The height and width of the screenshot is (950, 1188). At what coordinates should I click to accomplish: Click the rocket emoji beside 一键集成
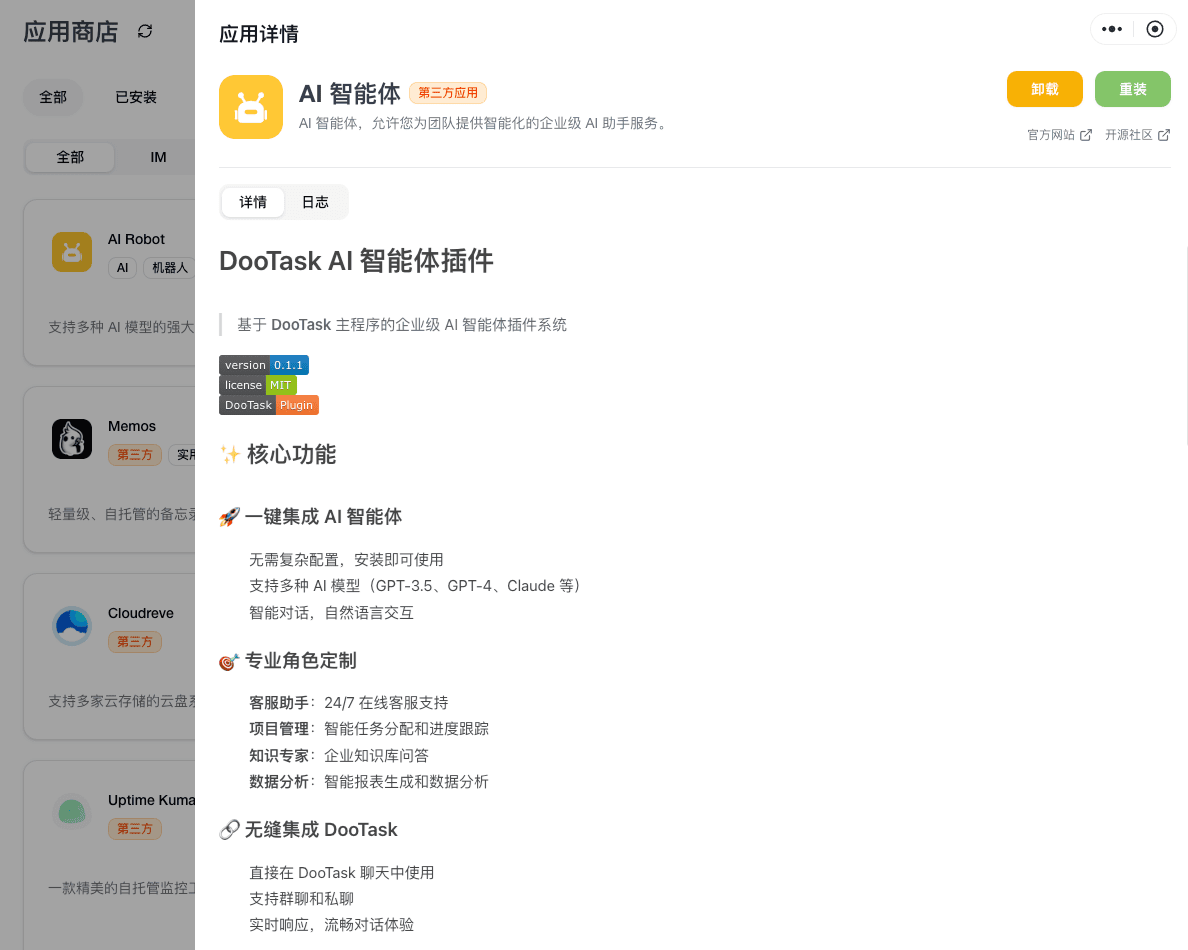point(229,517)
